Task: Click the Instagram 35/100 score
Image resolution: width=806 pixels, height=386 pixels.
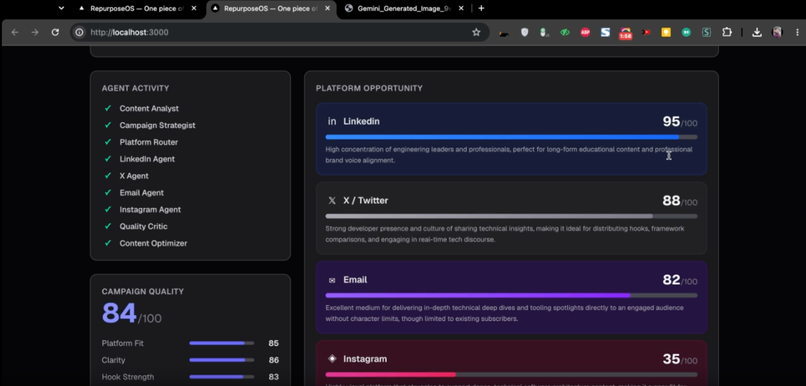Action: [x=680, y=359]
